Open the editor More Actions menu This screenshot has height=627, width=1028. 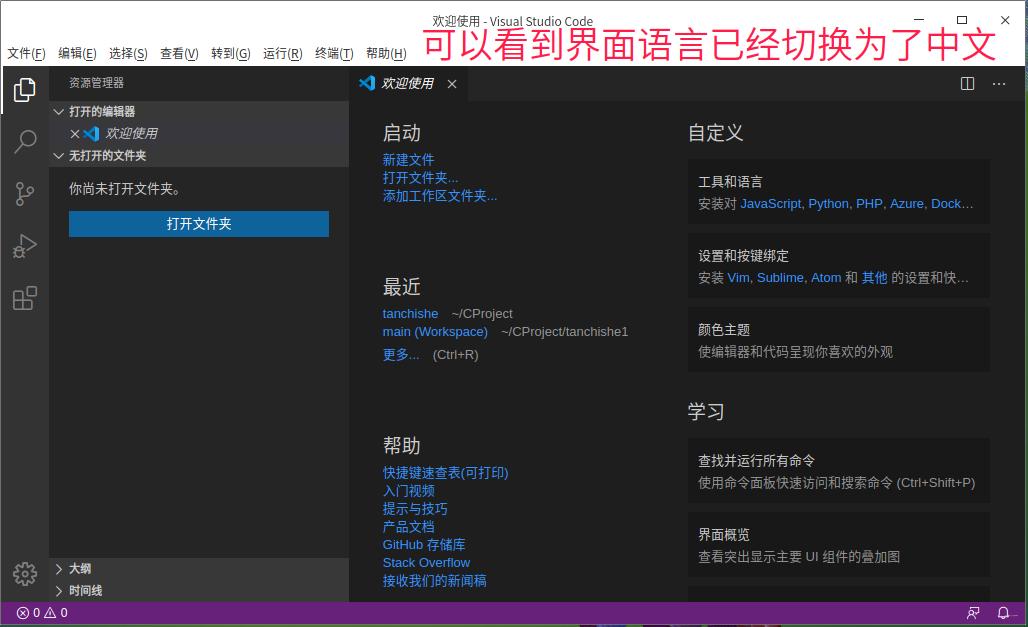[x=998, y=84]
